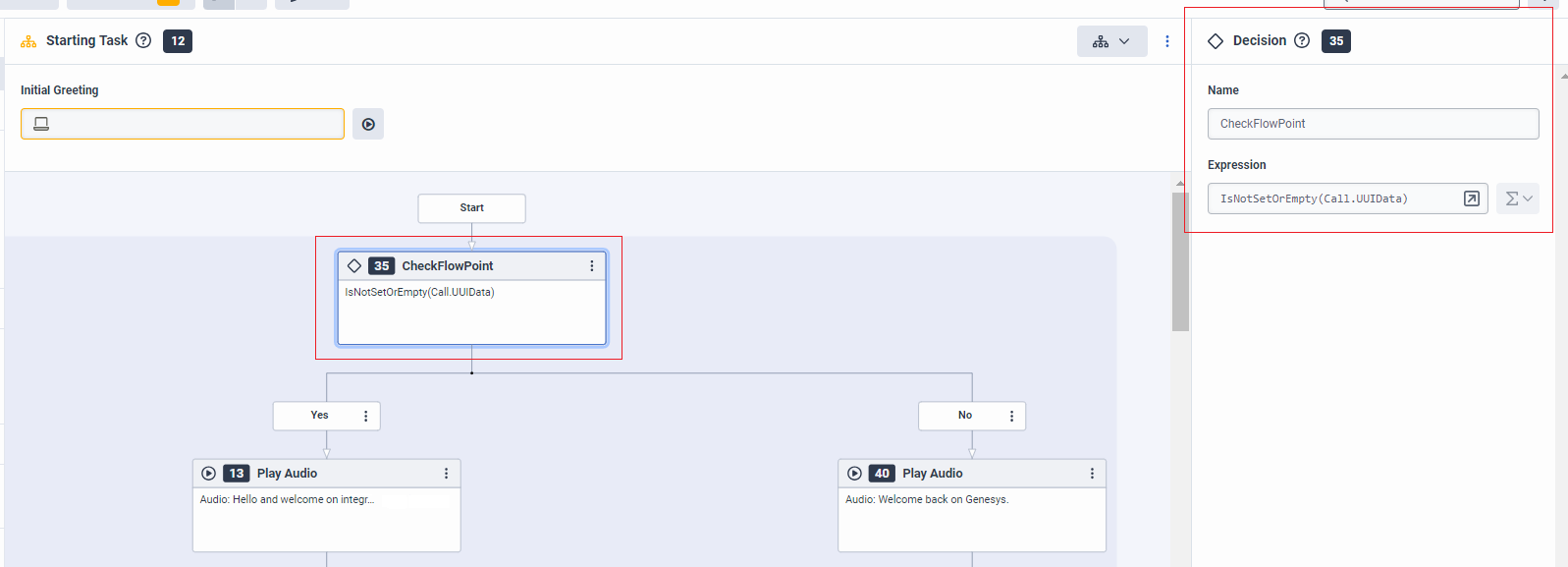Click the node number badge 35

(382, 265)
